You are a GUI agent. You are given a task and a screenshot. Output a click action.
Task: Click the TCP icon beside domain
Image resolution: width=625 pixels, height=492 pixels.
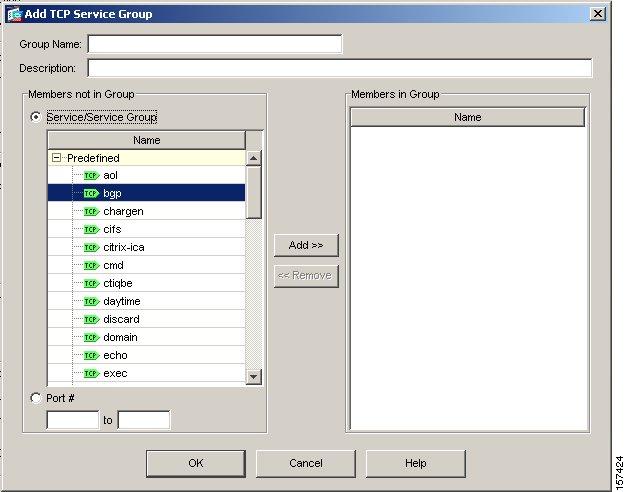92,338
